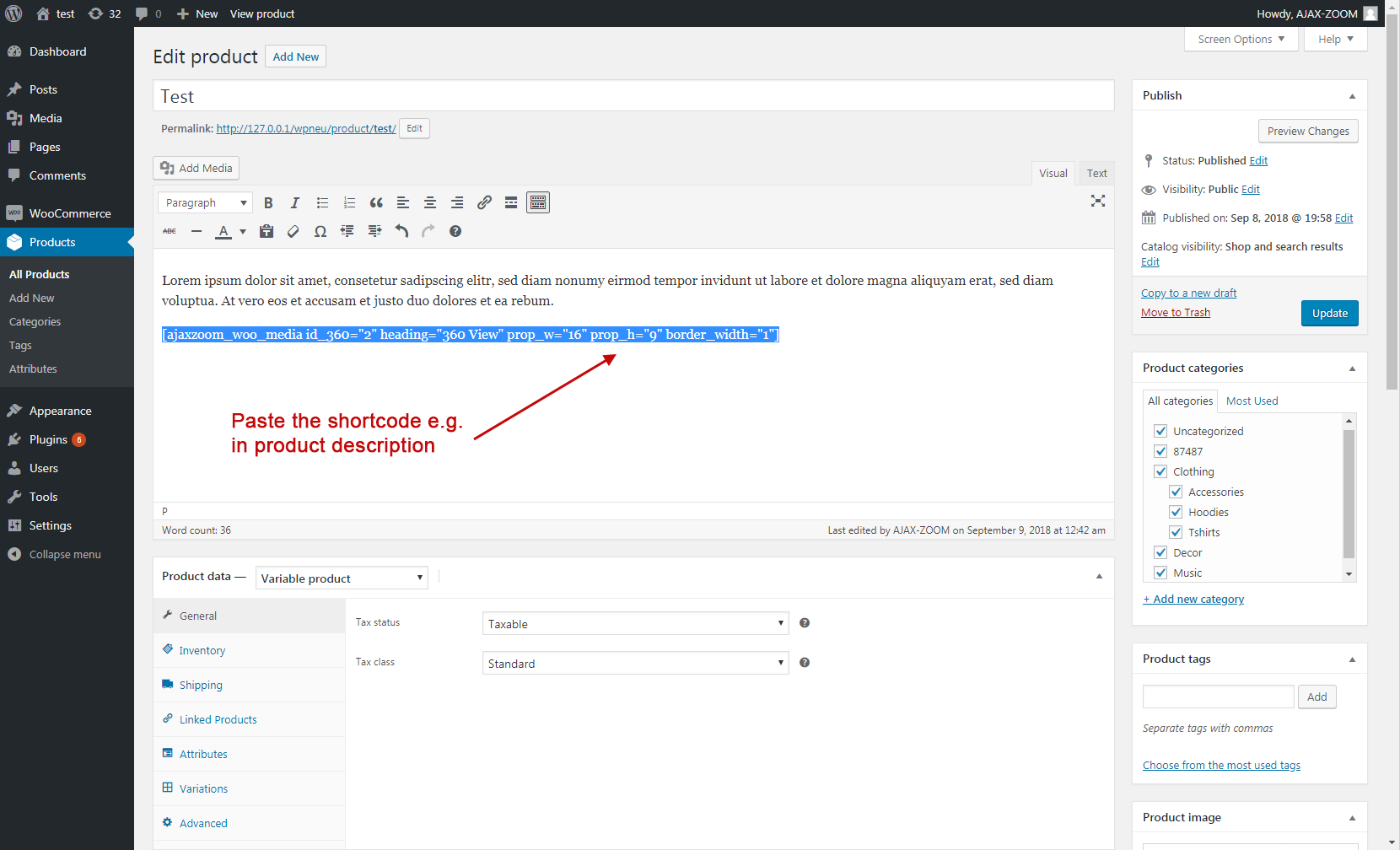The width and height of the screenshot is (1400, 850).
Task: Open the Paragraph format dropdown
Action: 205,202
